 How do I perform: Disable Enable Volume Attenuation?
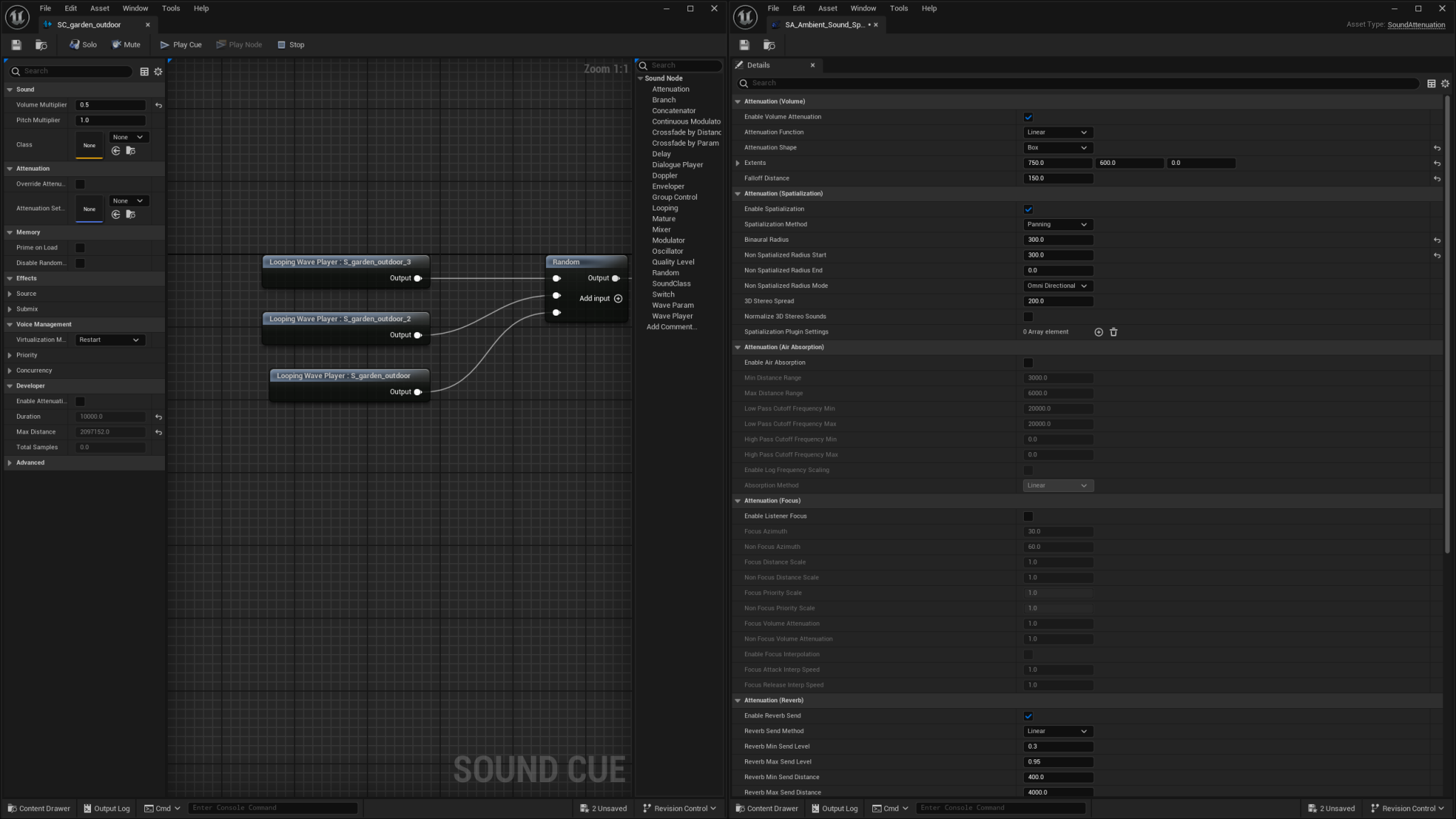(1028, 117)
